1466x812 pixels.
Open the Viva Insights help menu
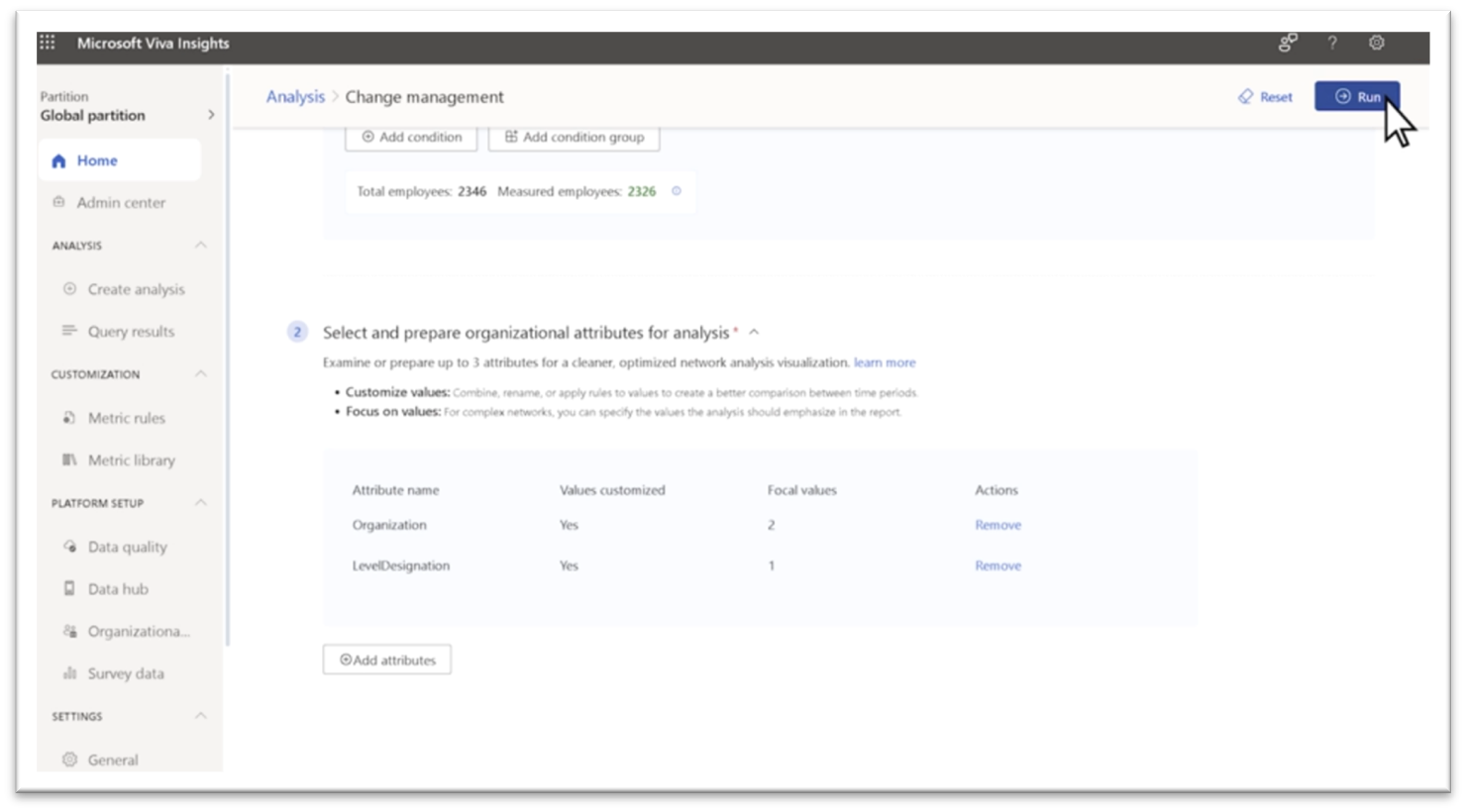[x=1332, y=44]
